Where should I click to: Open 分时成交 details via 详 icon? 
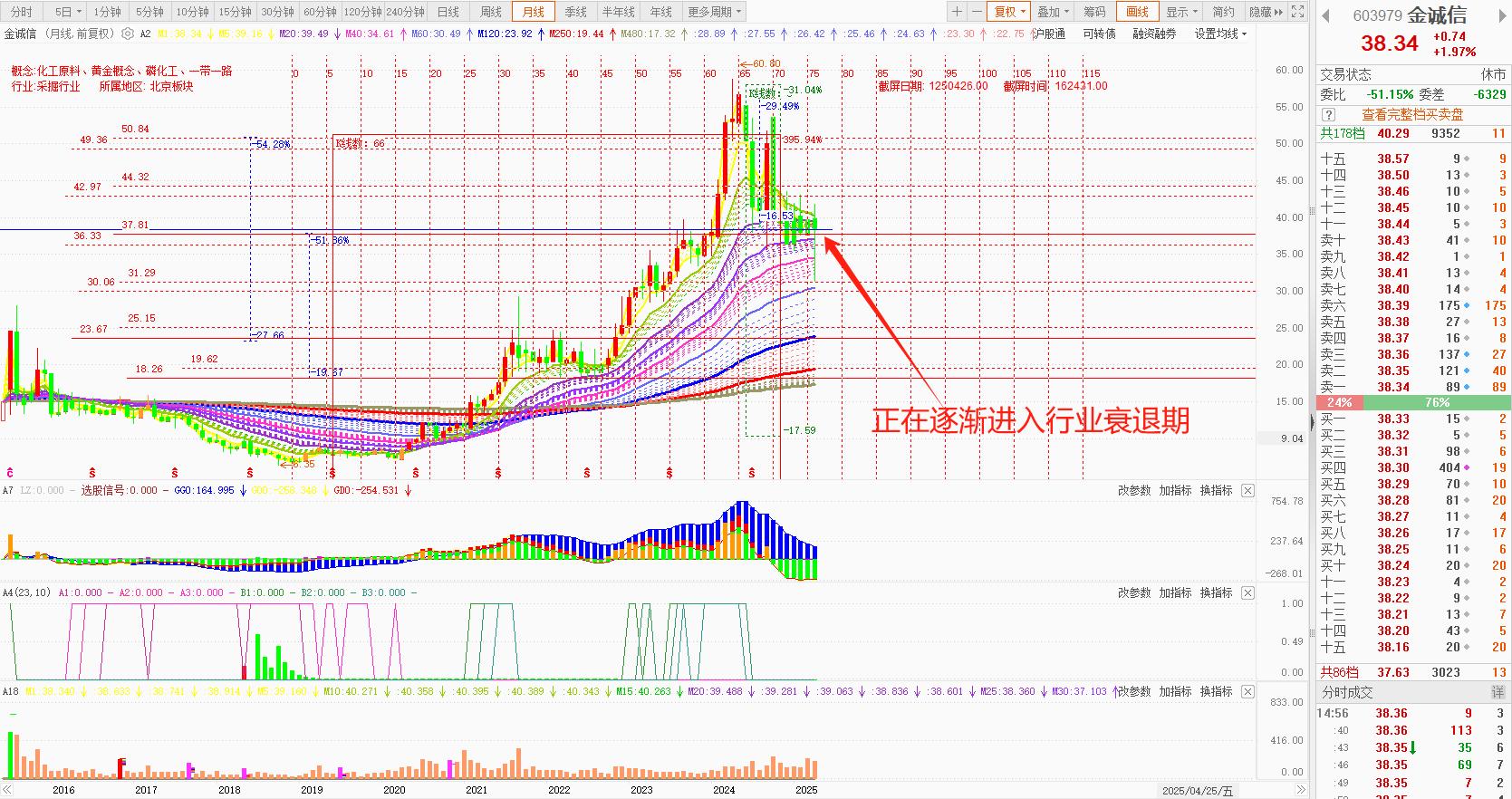pyautogui.click(x=1498, y=692)
